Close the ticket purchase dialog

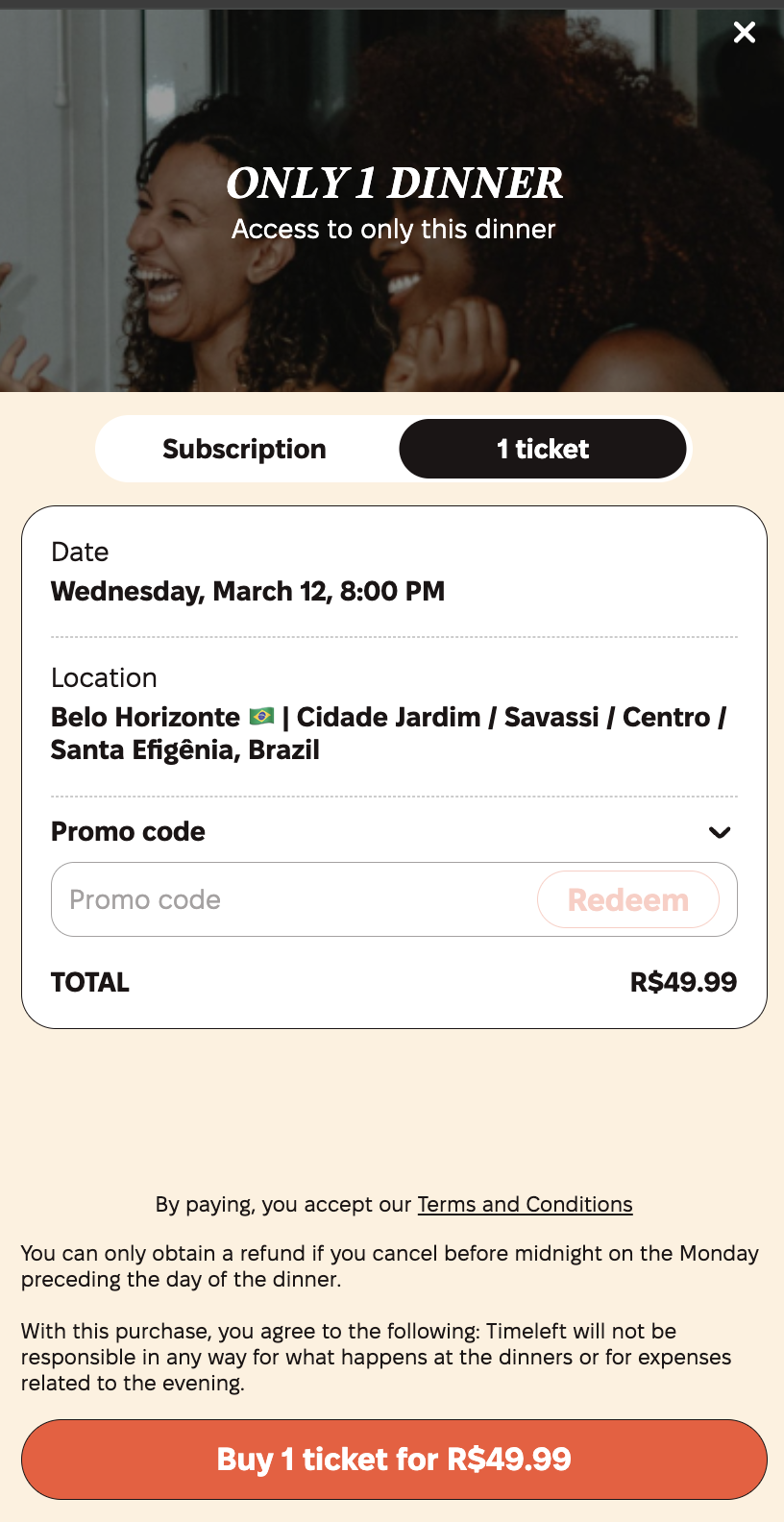[x=745, y=33]
